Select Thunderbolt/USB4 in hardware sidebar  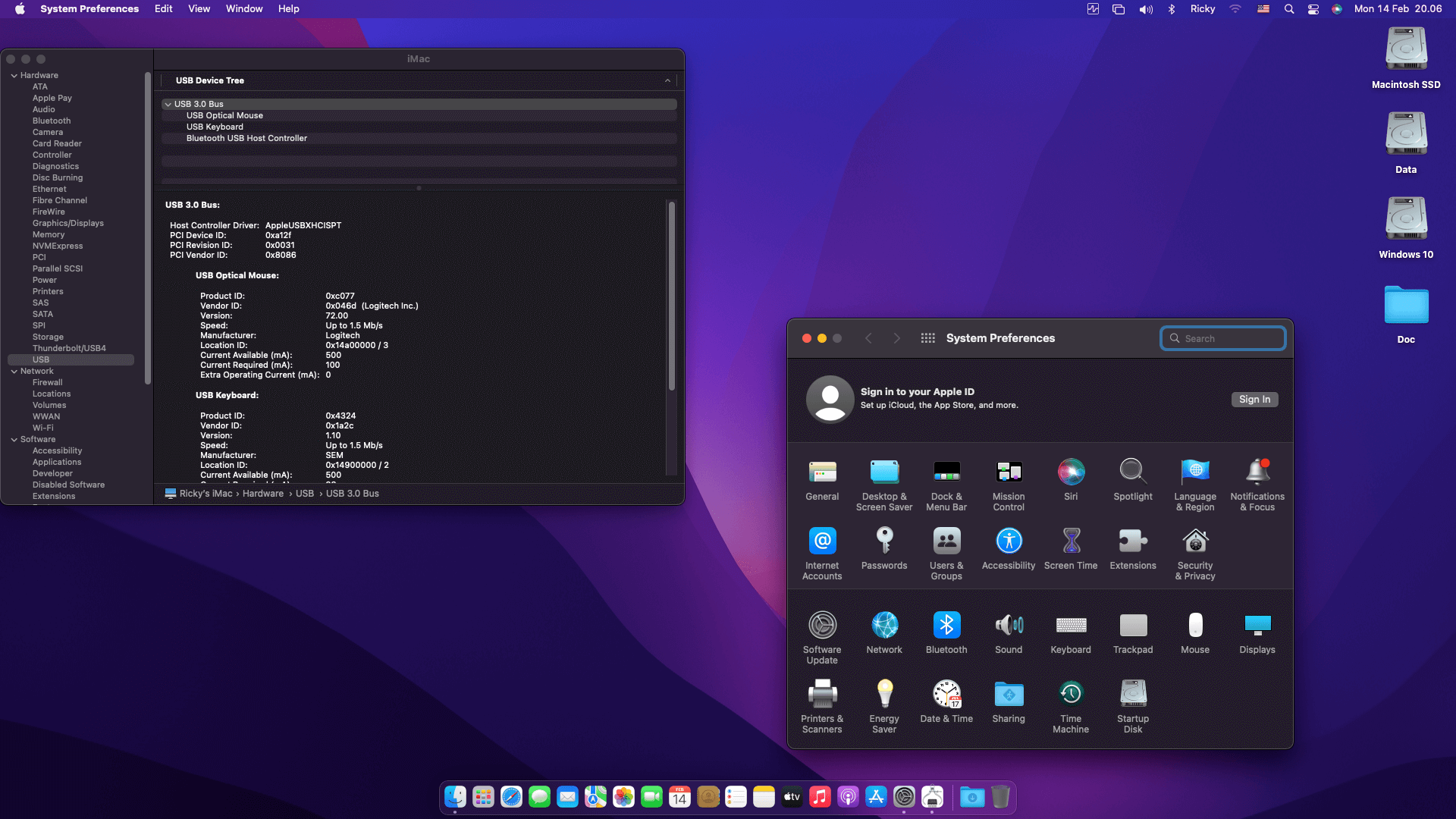(x=69, y=349)
